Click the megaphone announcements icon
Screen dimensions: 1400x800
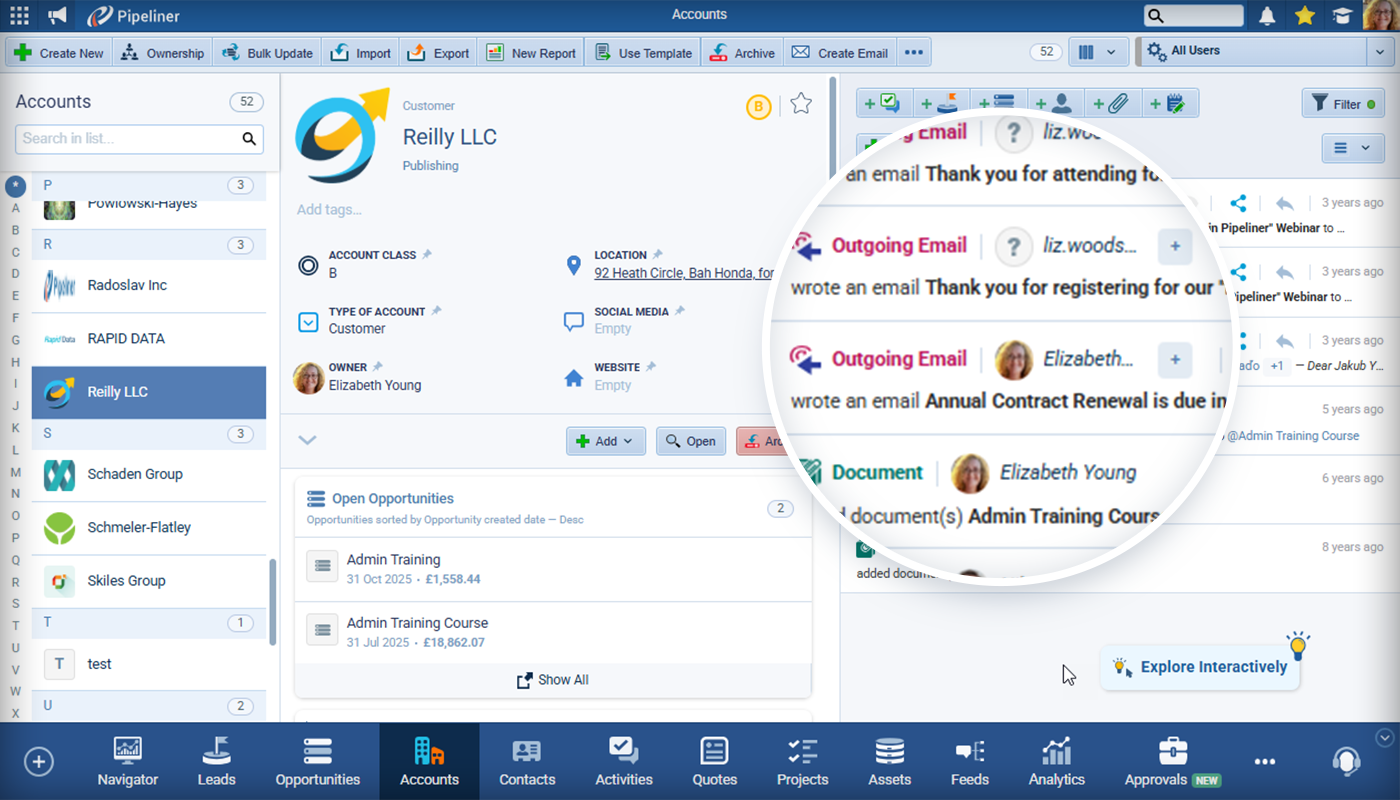57,15
